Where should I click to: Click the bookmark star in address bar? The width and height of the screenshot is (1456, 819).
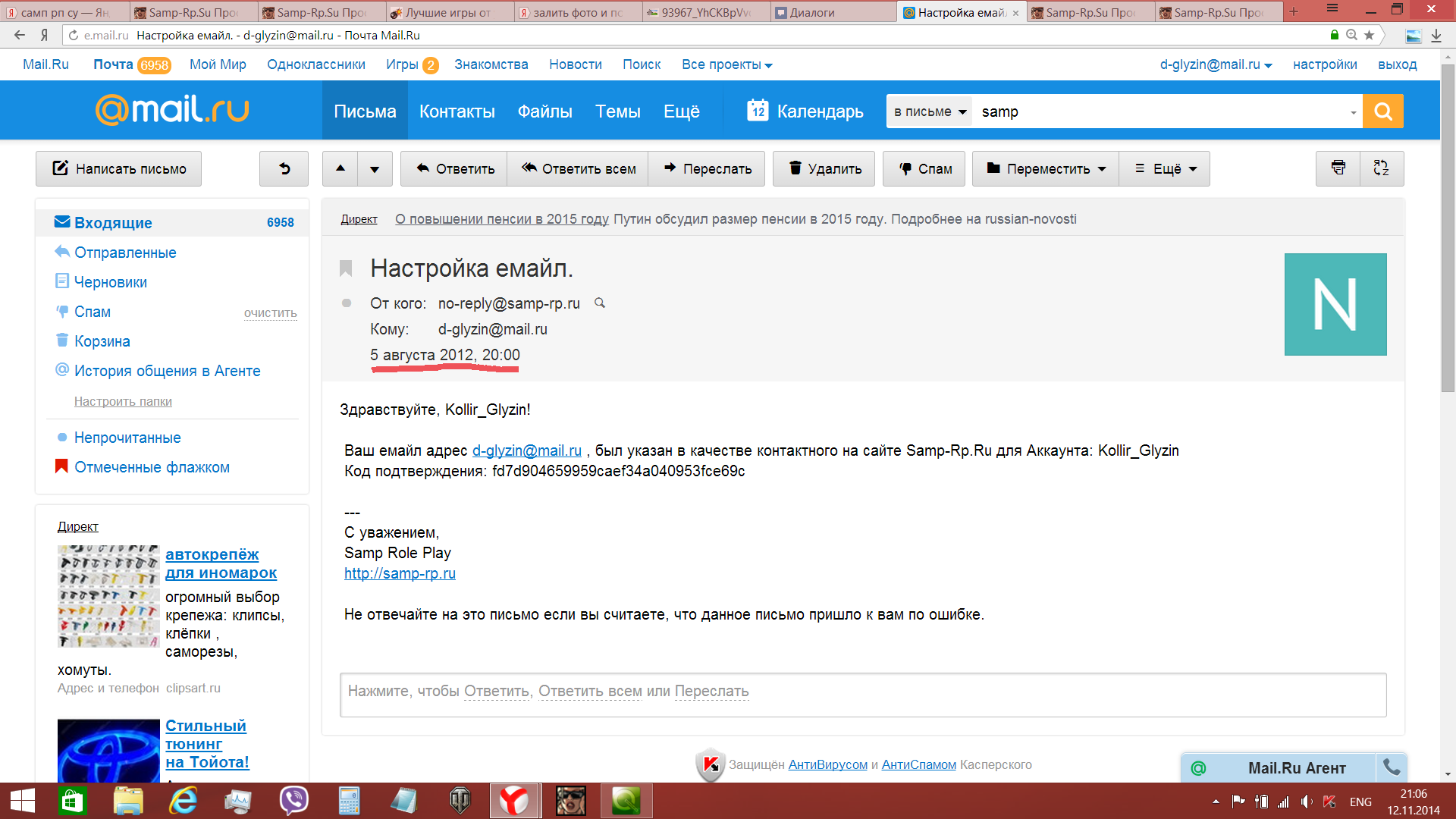point(1369,35)
